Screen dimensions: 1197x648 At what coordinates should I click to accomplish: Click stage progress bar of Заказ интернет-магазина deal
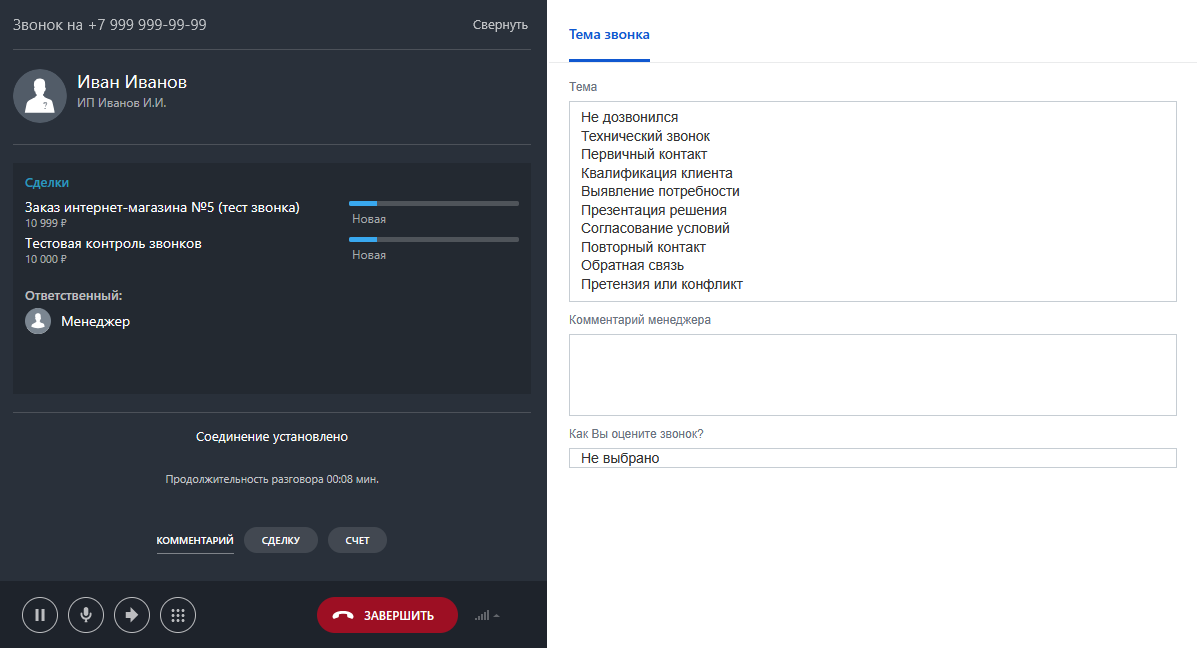(434, 204)
